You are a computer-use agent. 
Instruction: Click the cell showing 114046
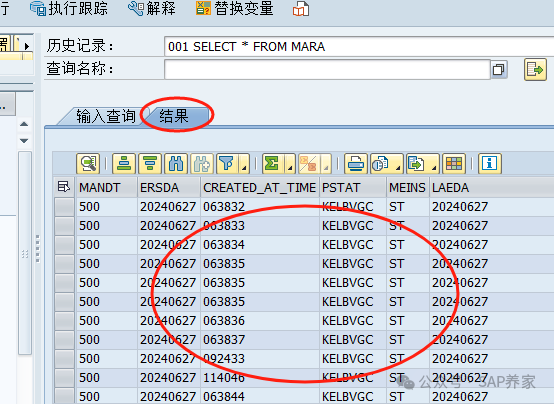[x=260, y=378]
